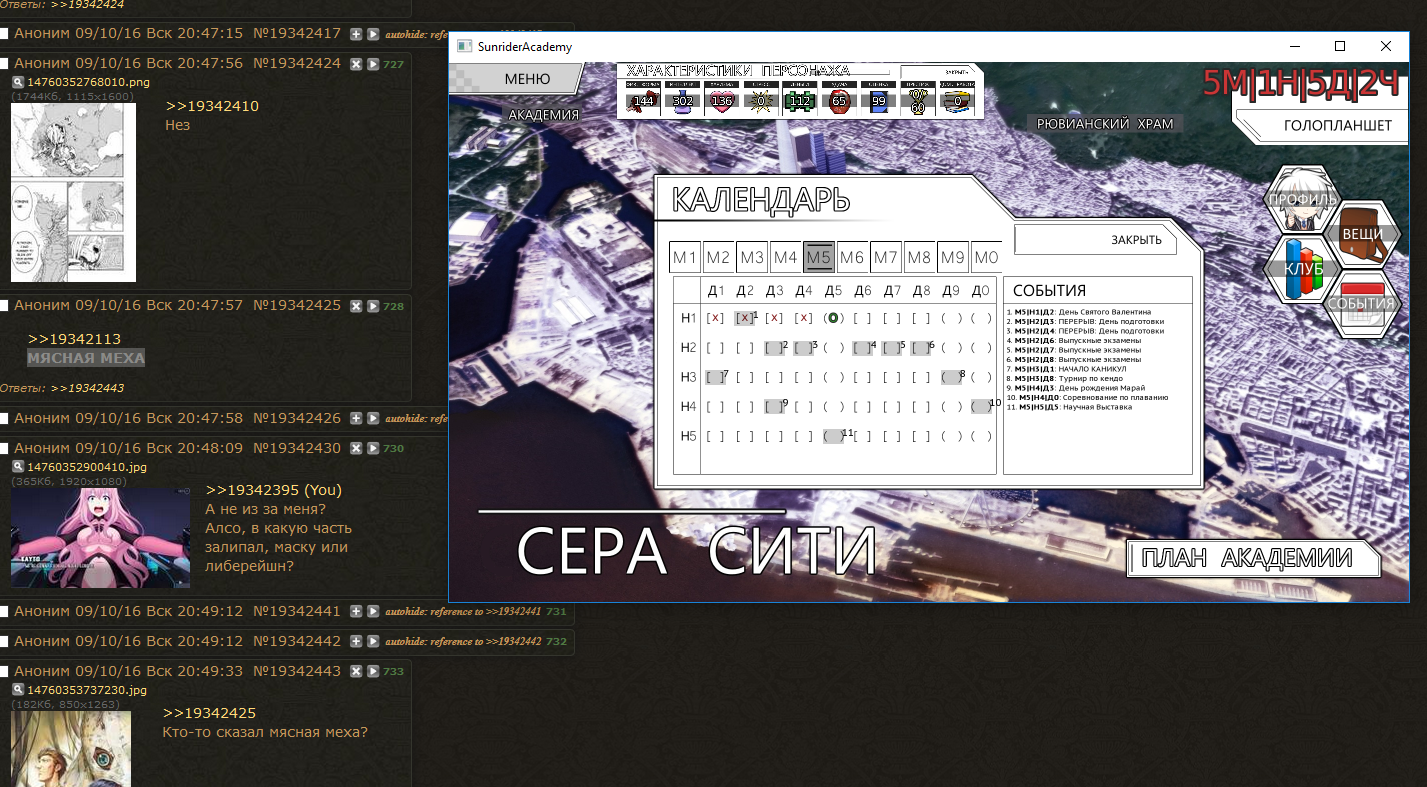Click the magnifier icon beside 14760352768010.png
Viewport: 1427px width, 787px height.
(18, 82)
